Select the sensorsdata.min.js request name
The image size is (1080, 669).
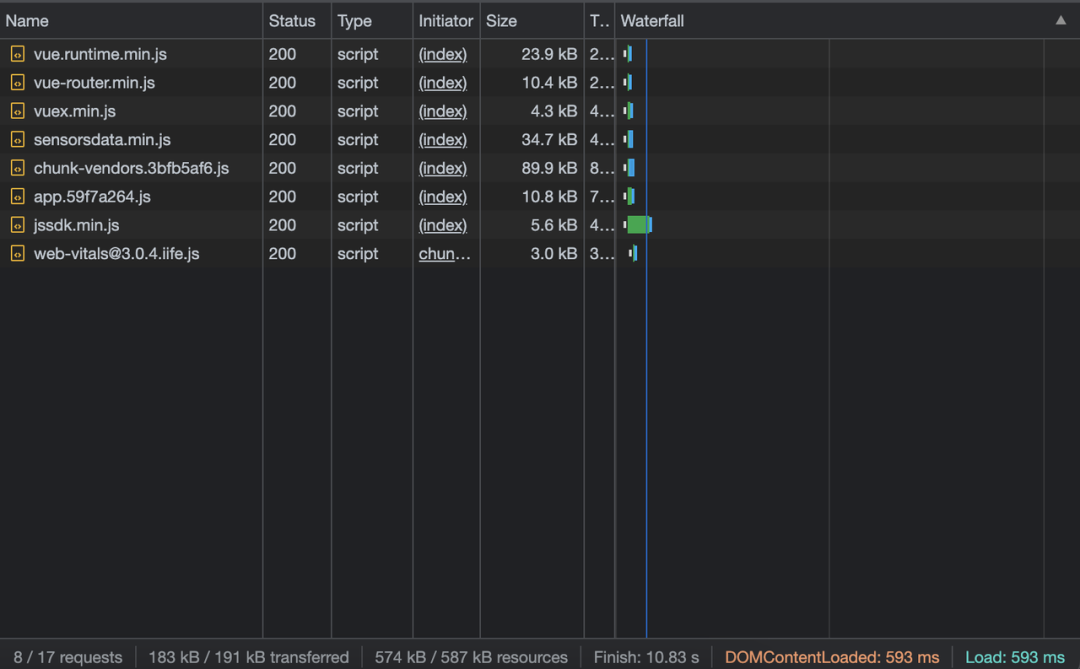pyautogui.click(x=102, y=140)
